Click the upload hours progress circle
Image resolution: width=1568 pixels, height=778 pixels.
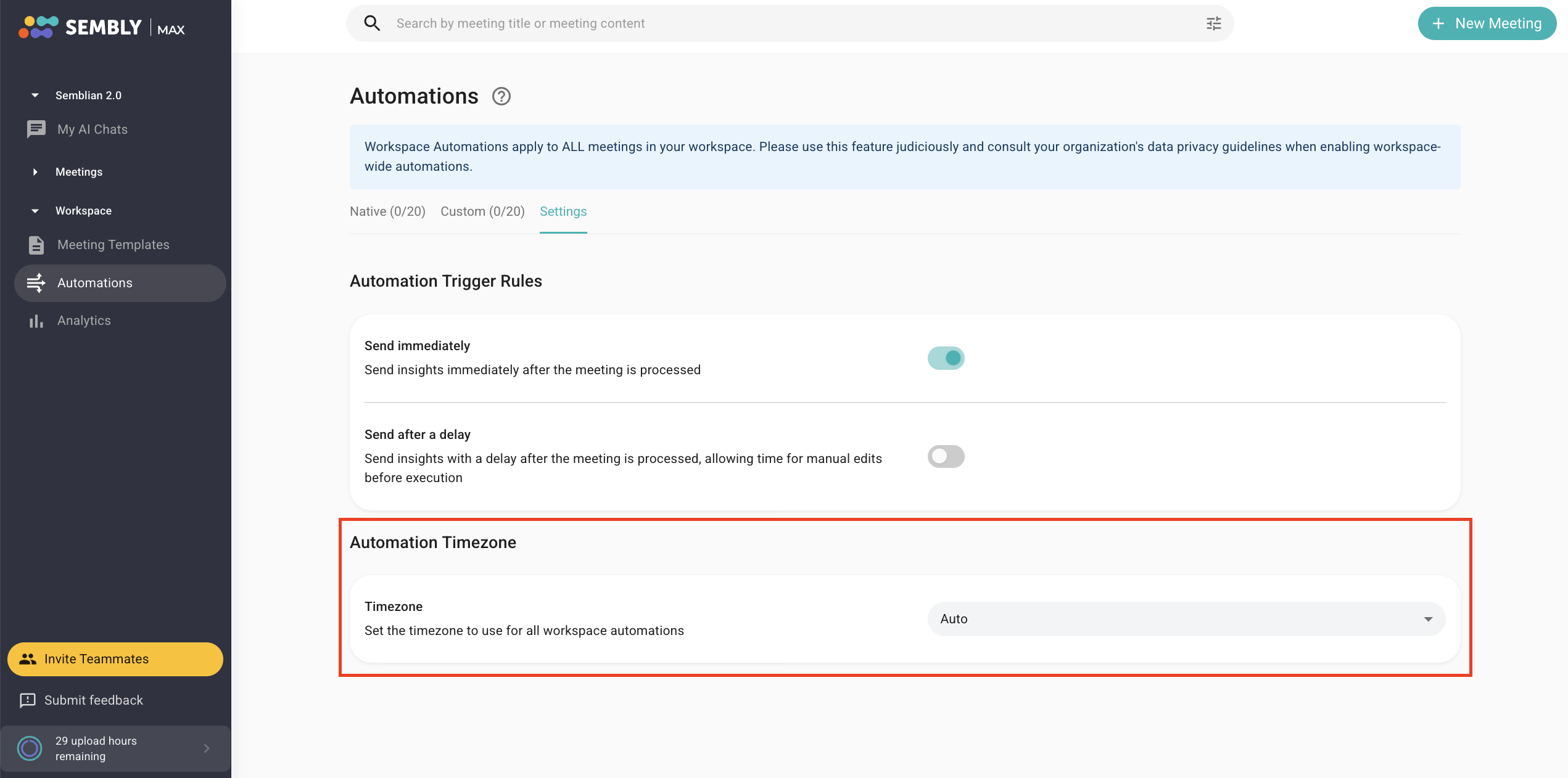29,748
